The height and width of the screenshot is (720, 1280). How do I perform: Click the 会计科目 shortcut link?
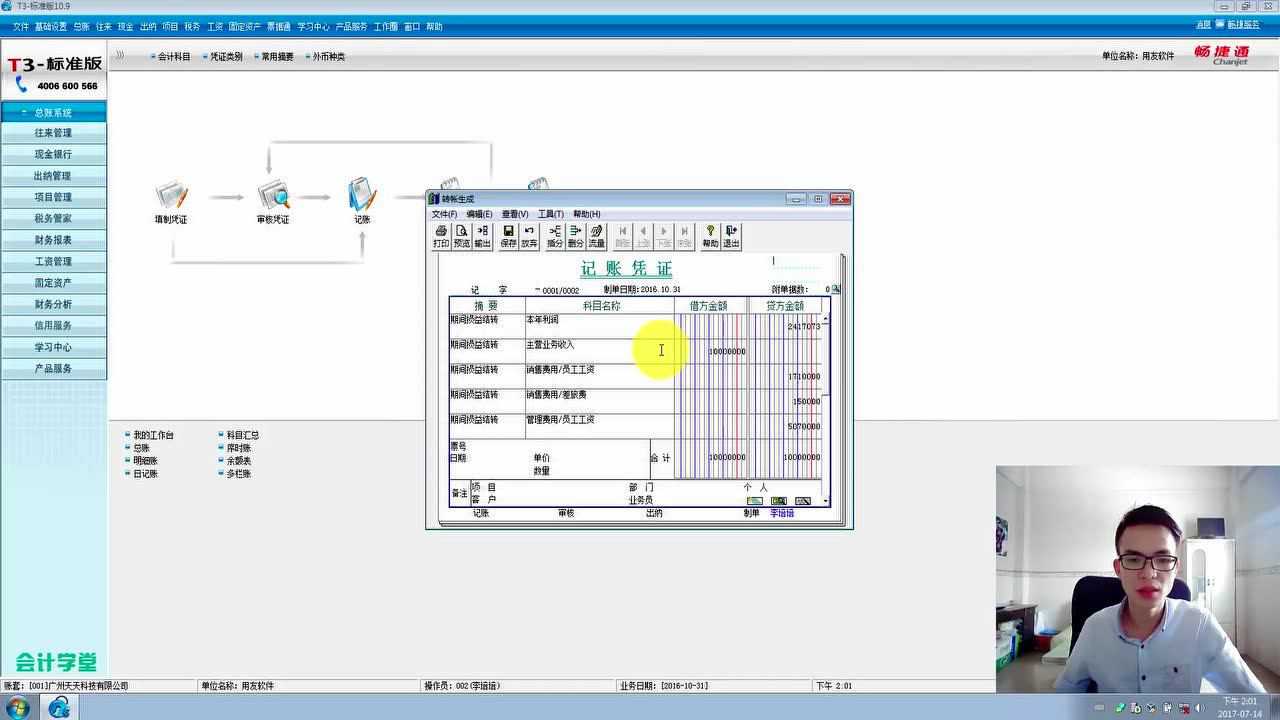[173, 57]
